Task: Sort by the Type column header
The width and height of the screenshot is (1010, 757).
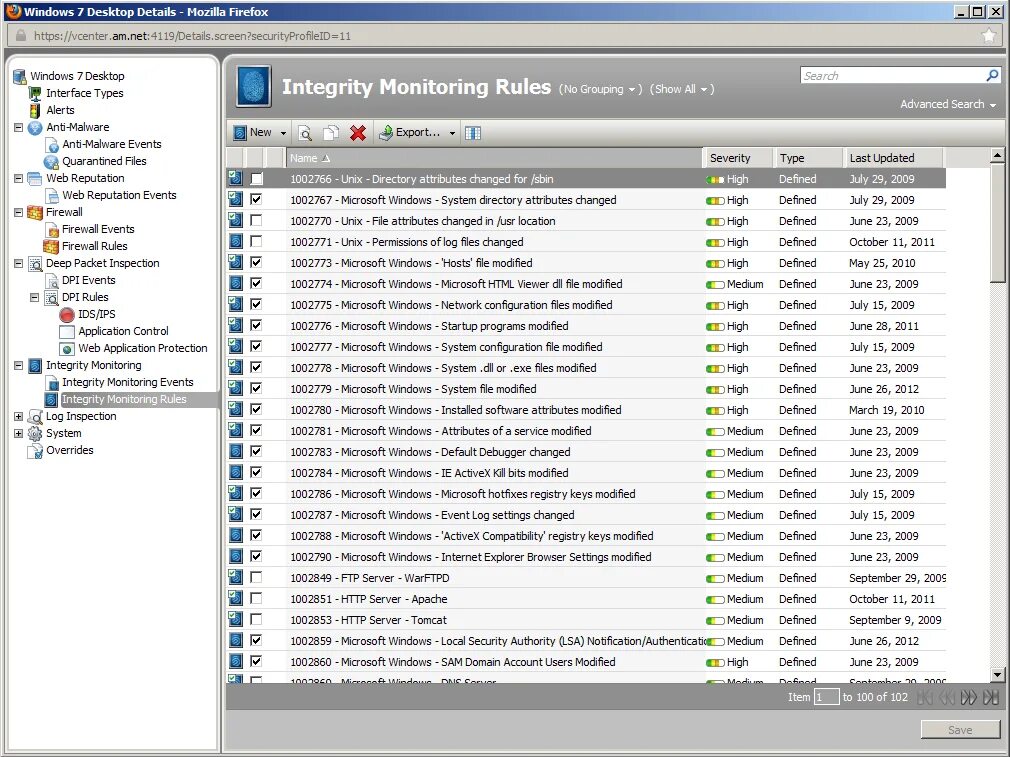Action: pyautogui.click(x=808, y=158)
